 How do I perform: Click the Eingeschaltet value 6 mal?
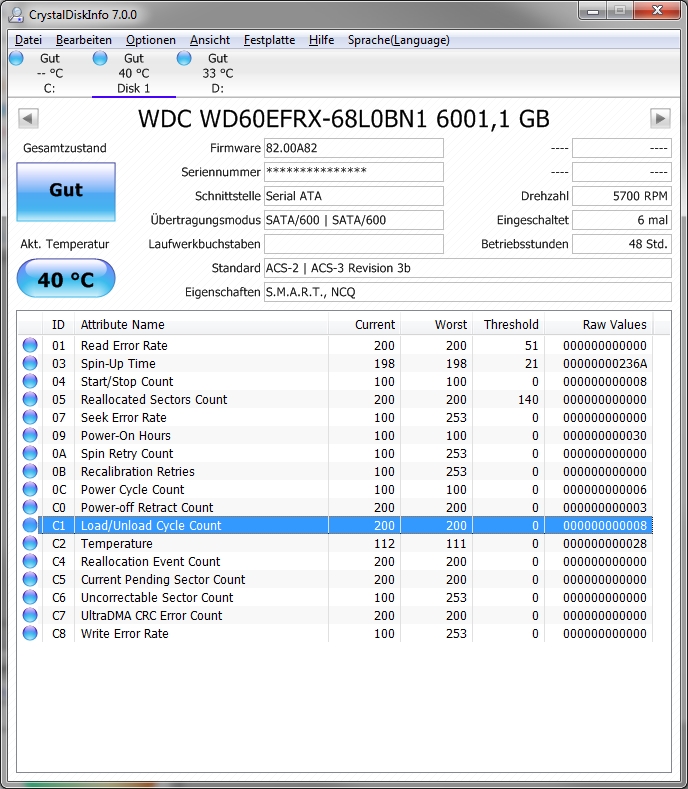coord(622,220)
